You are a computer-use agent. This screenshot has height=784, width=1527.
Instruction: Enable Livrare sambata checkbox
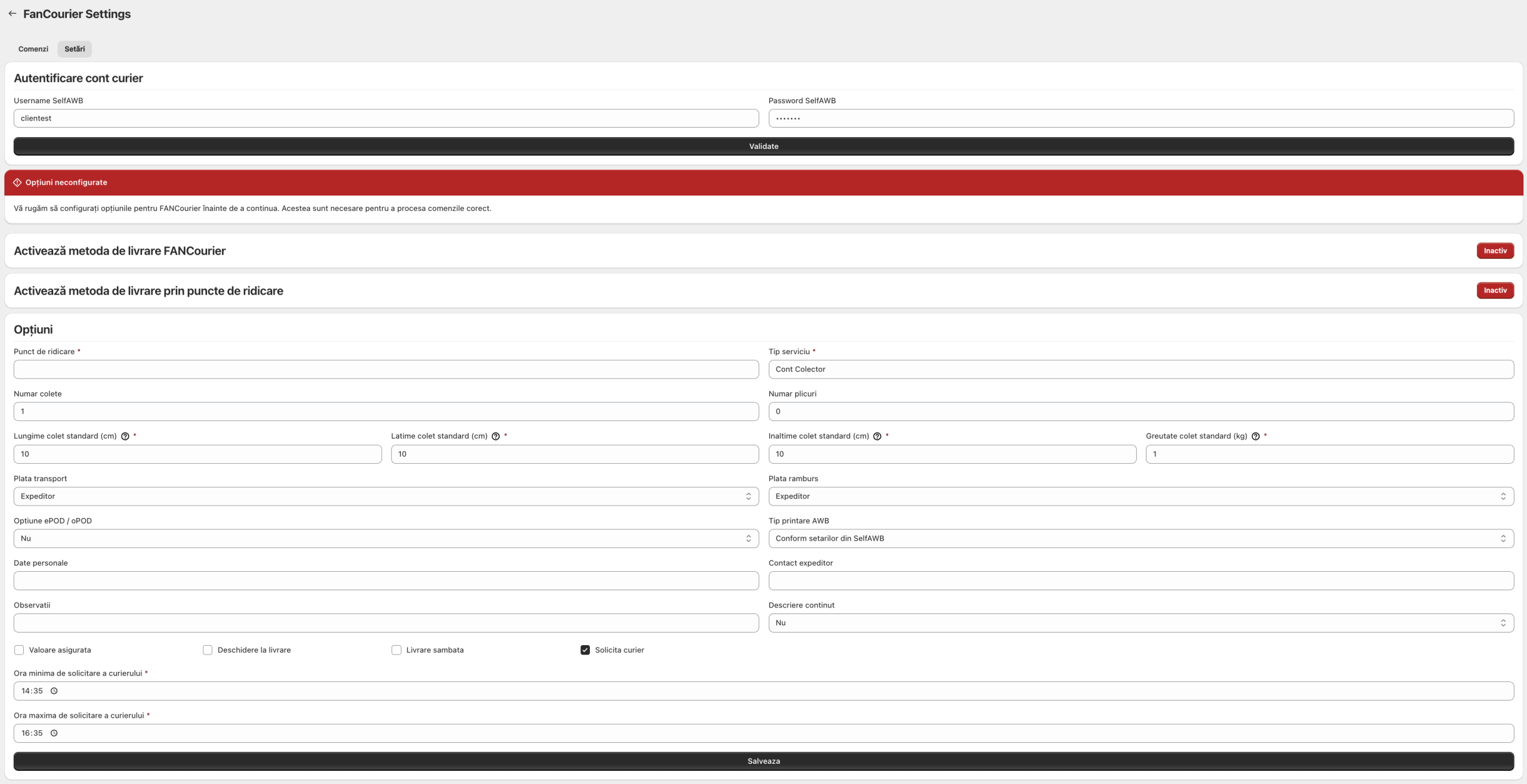pyautogui.click(x=396, y=650)
